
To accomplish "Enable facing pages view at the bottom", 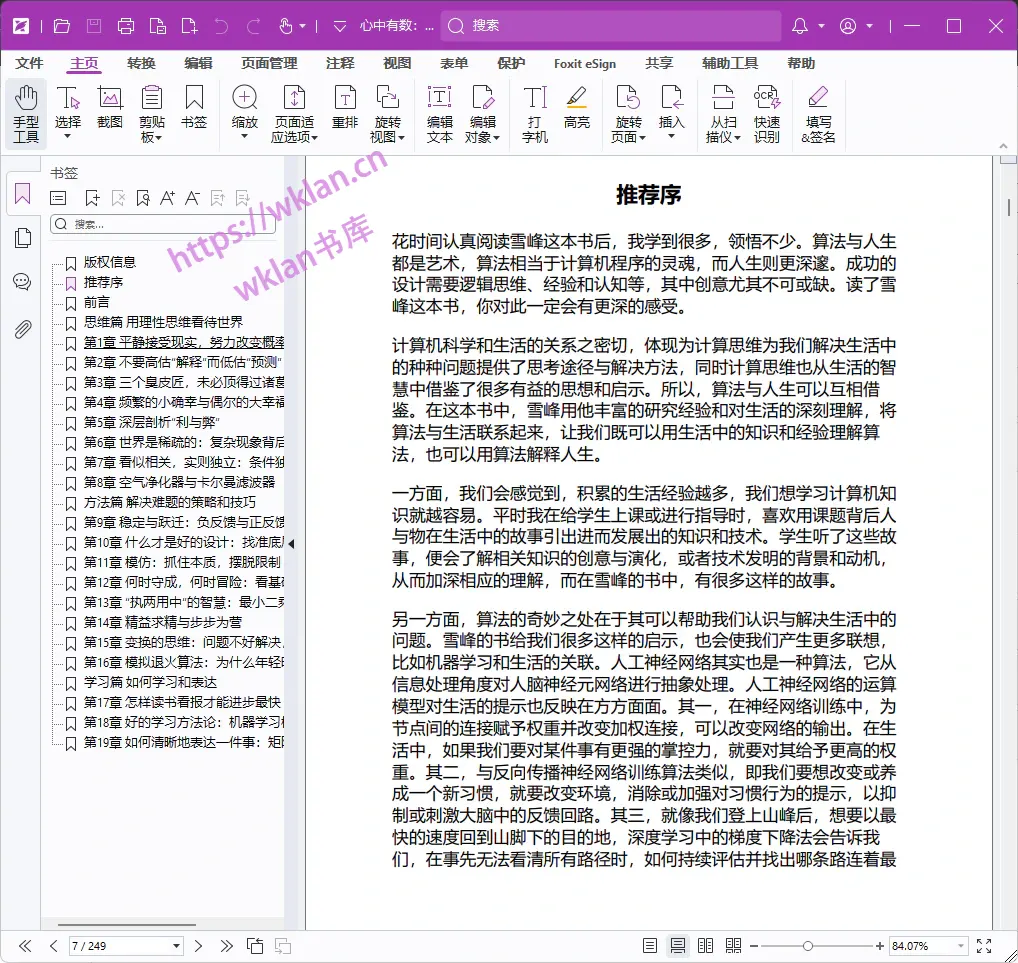I will [x=707, y=946].
